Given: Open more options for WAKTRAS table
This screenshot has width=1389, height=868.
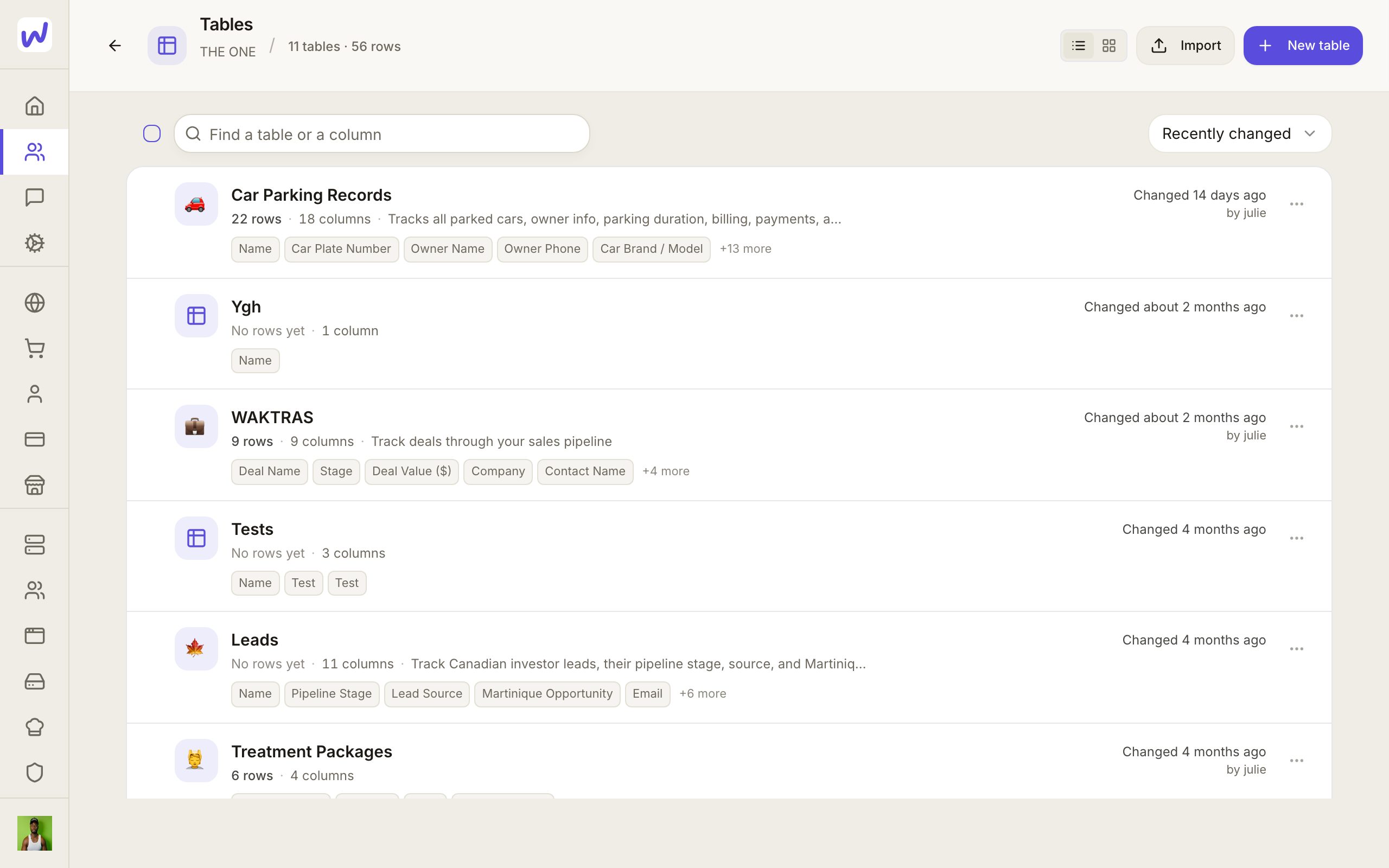Looking at the screenshot, I should pyautogui.click(x=1297, y=426).
